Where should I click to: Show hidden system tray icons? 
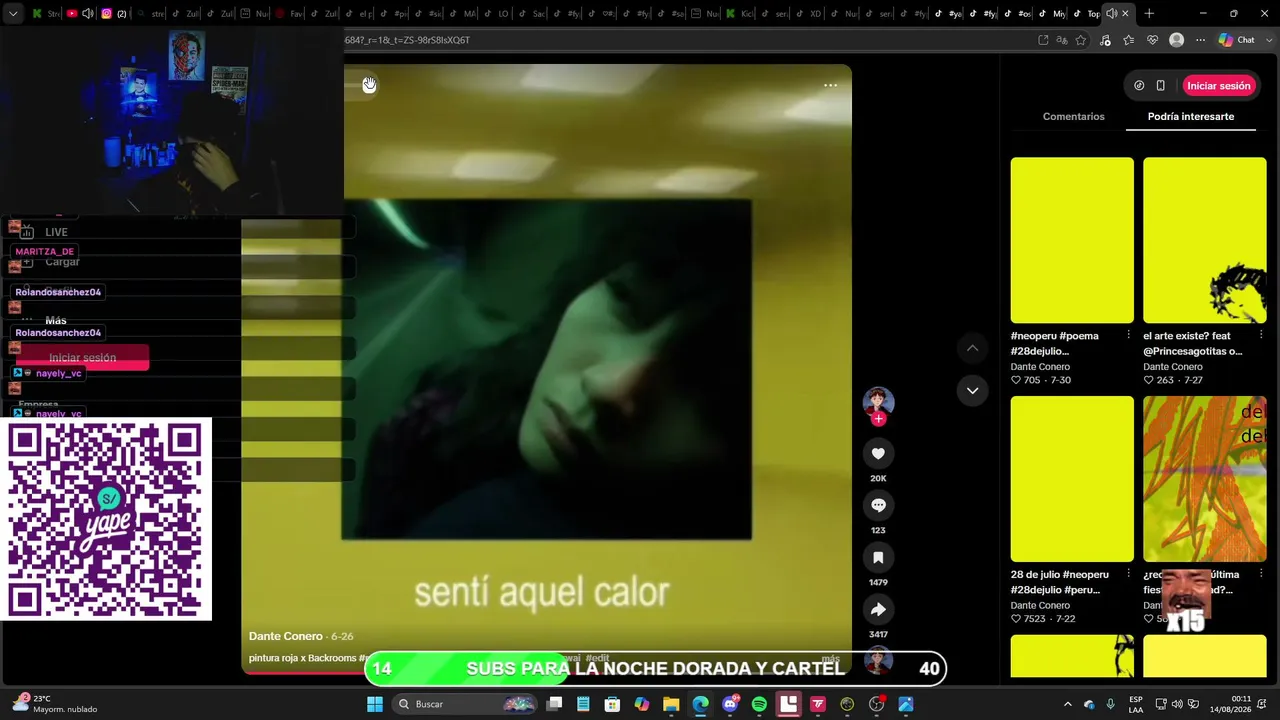(x=1067, y=704)
